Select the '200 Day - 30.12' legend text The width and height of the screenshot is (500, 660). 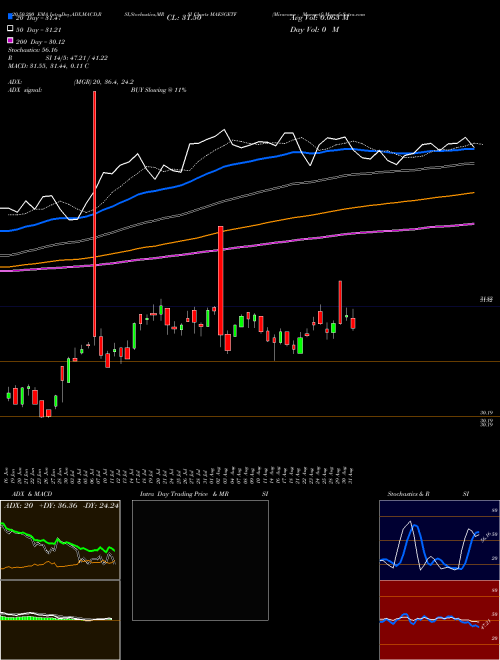point(40,42)
